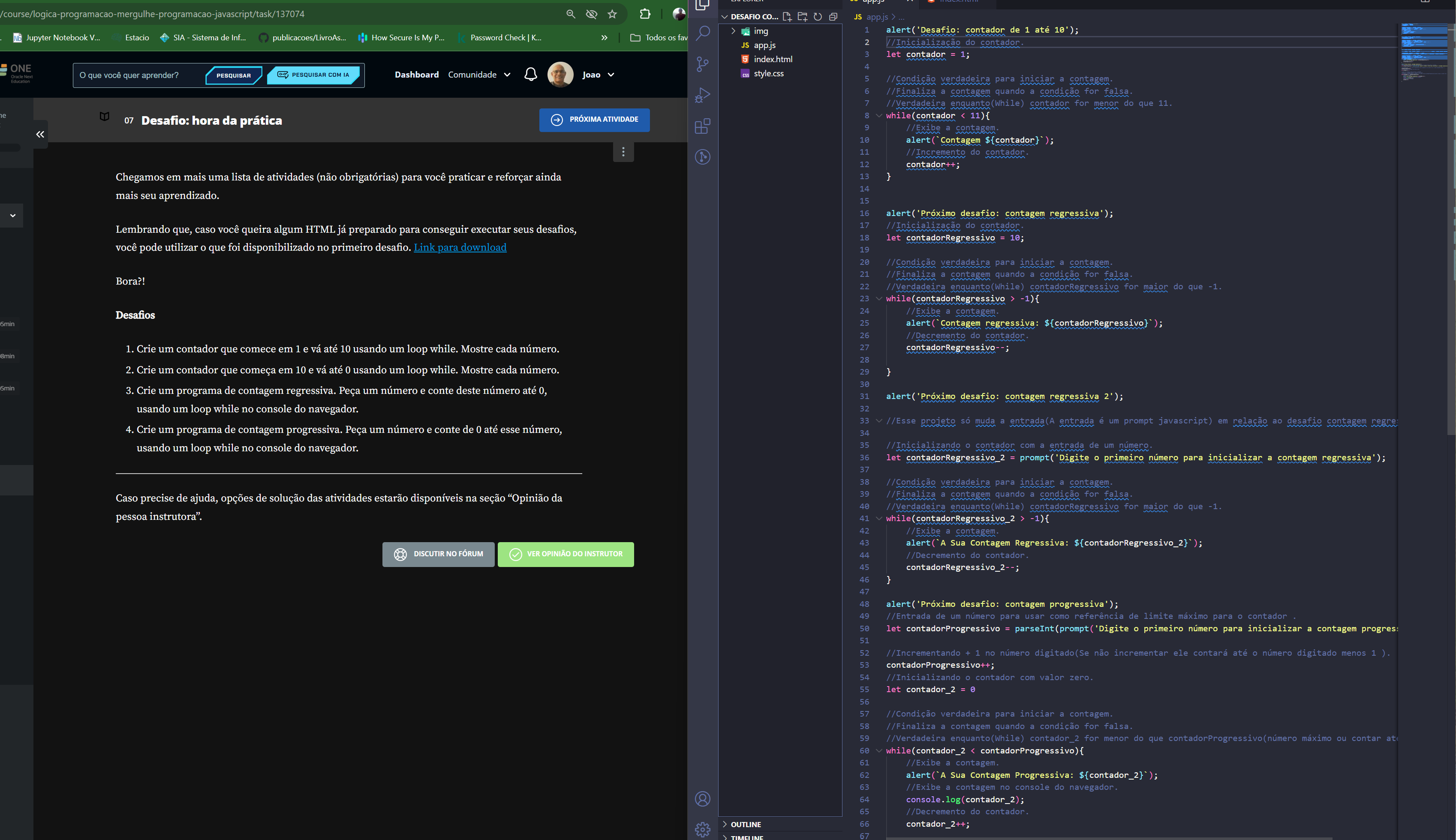Click the PESQUISAR button
Viewport: 1456px width, 840px height.
click(x=234, y=75)
